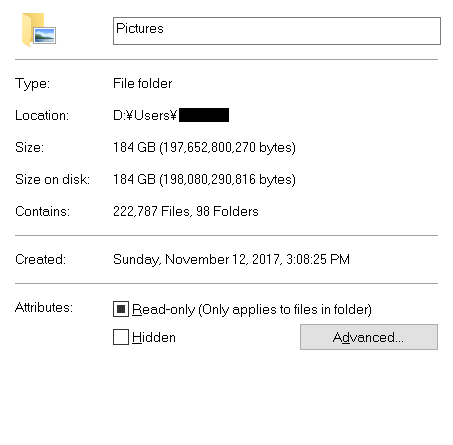Click the D:¥Users¥ location path text
The width and height of the screenshot is (453, 445).
click(x=145, y=115)
